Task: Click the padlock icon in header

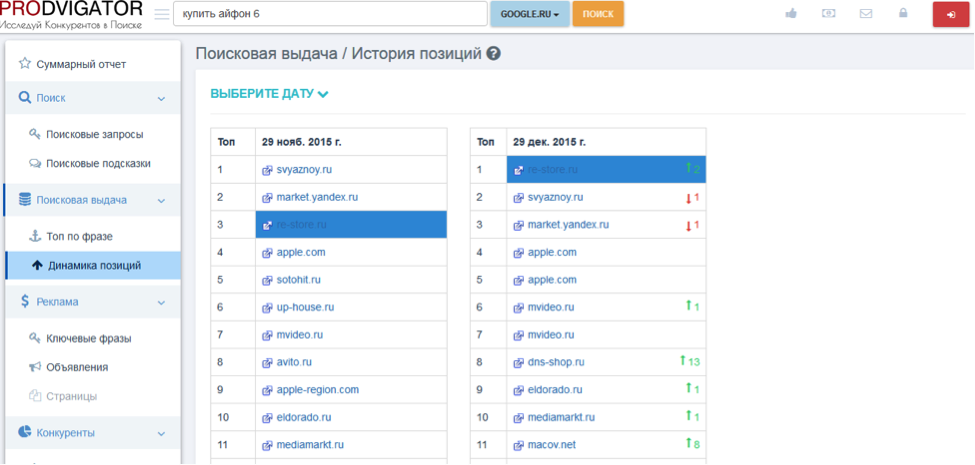Action: (903, 13)
